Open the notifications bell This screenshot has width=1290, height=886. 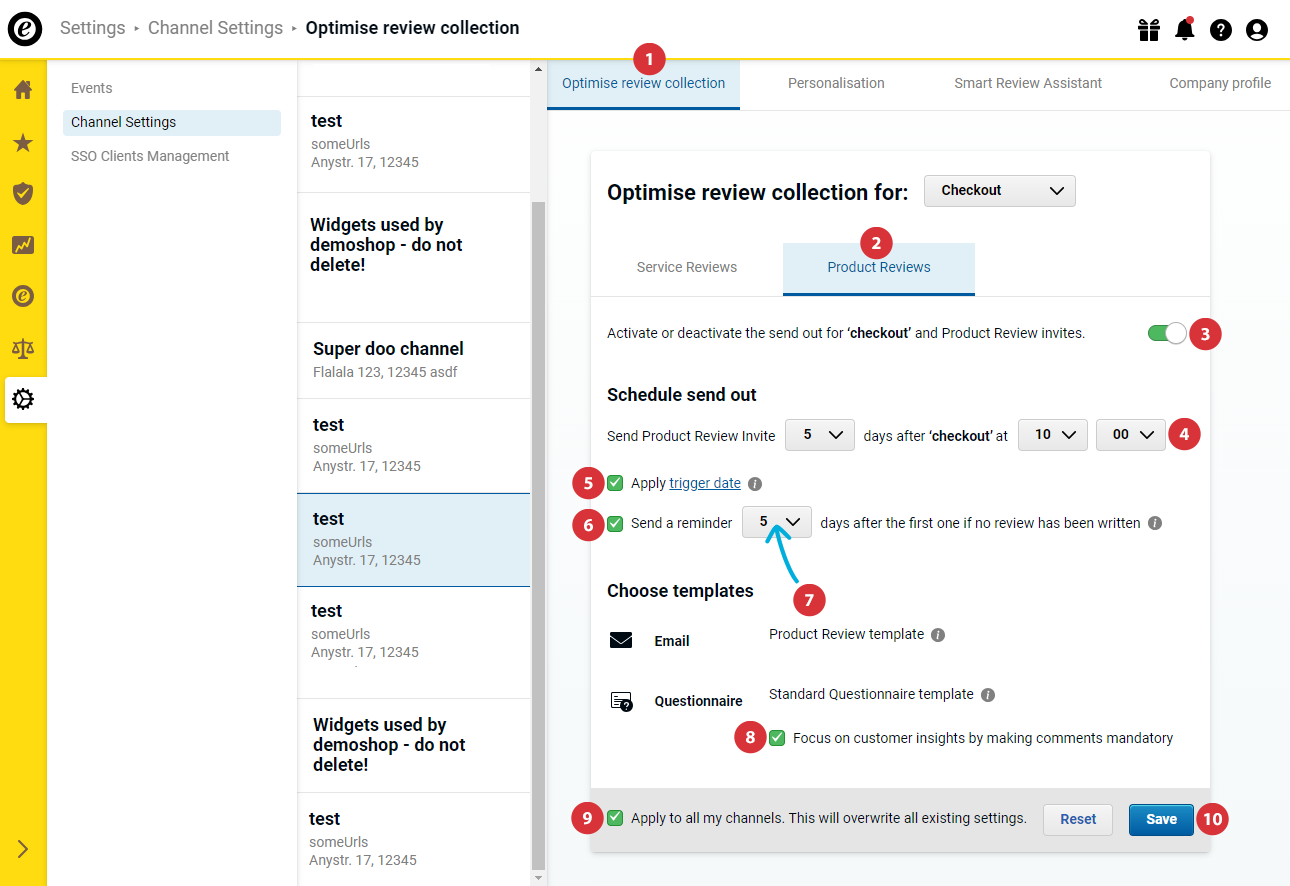click(1185, 29)
